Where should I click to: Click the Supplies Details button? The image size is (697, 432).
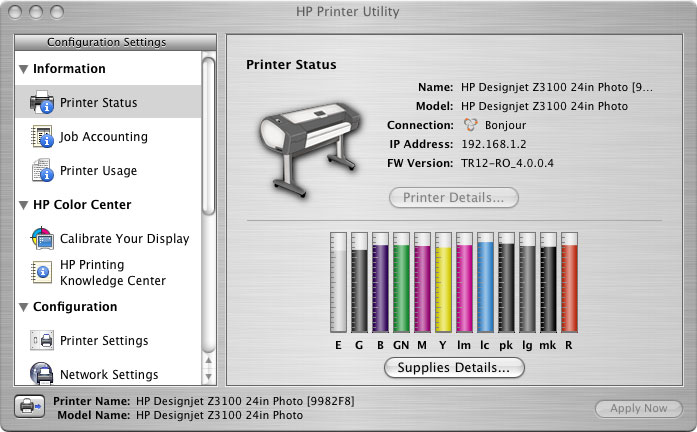(x=454, y=368)
